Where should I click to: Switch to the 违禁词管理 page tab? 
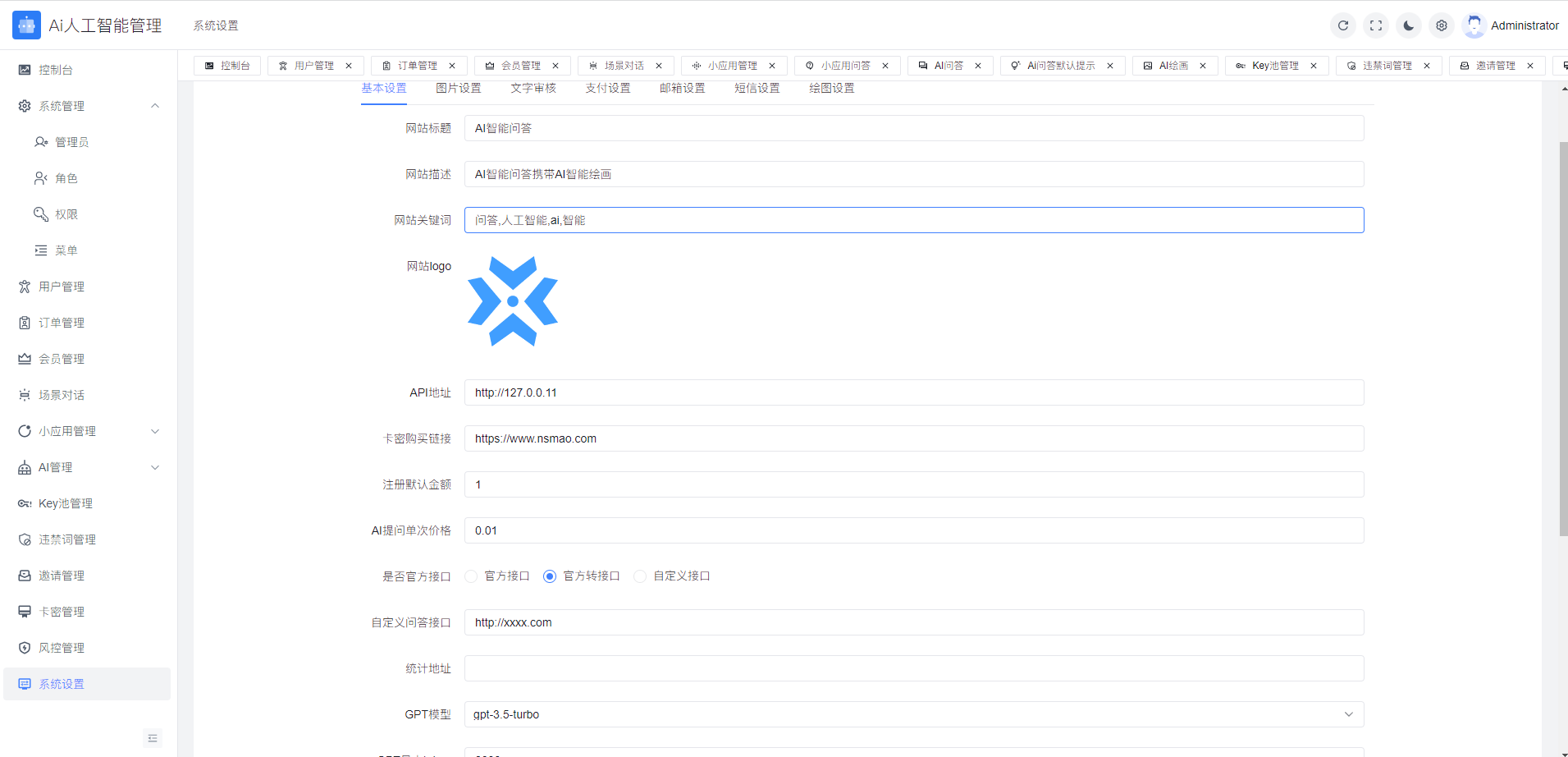[1387, 66]
